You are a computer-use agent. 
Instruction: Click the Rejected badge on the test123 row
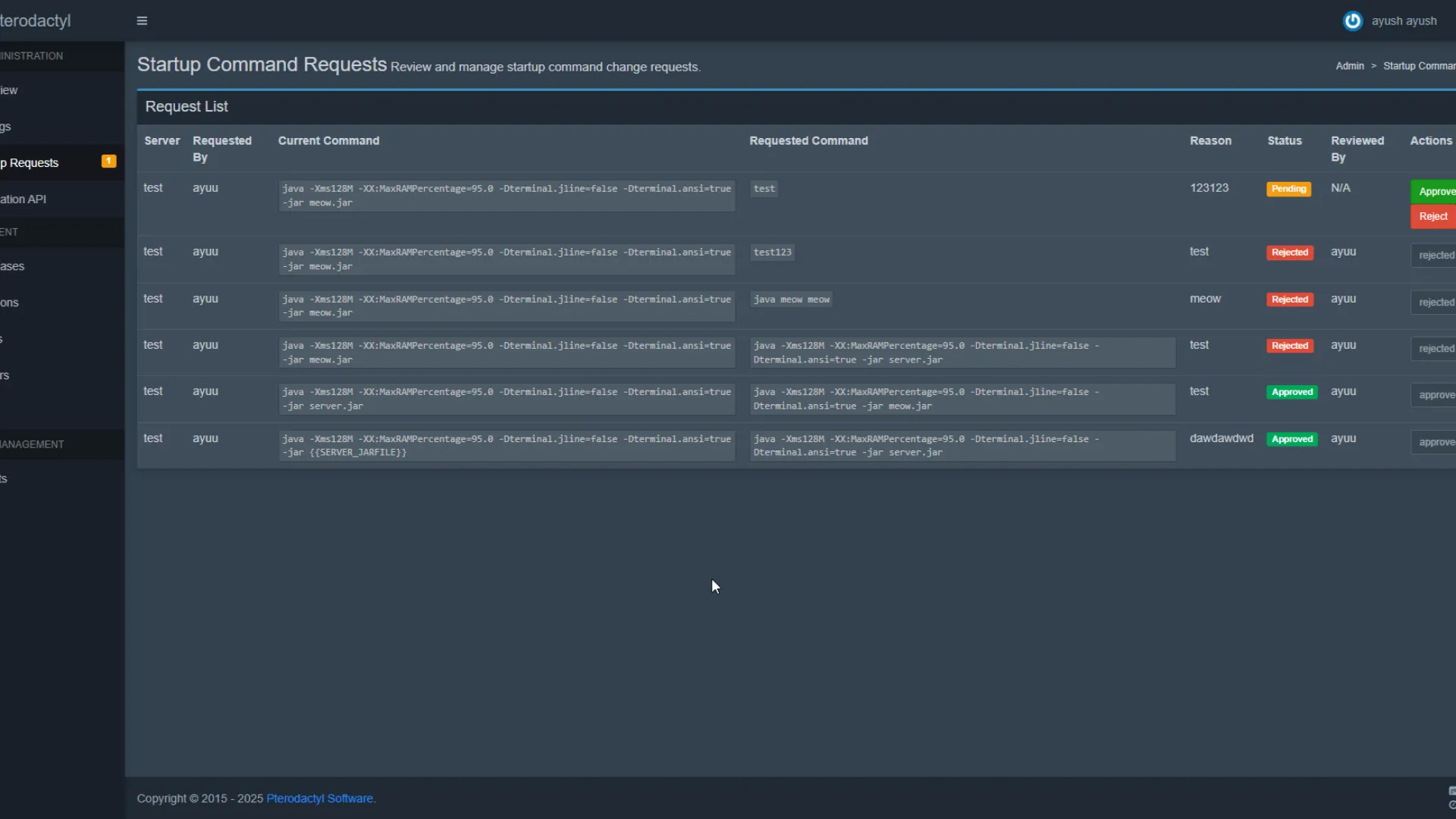[x=1289, y=253]
